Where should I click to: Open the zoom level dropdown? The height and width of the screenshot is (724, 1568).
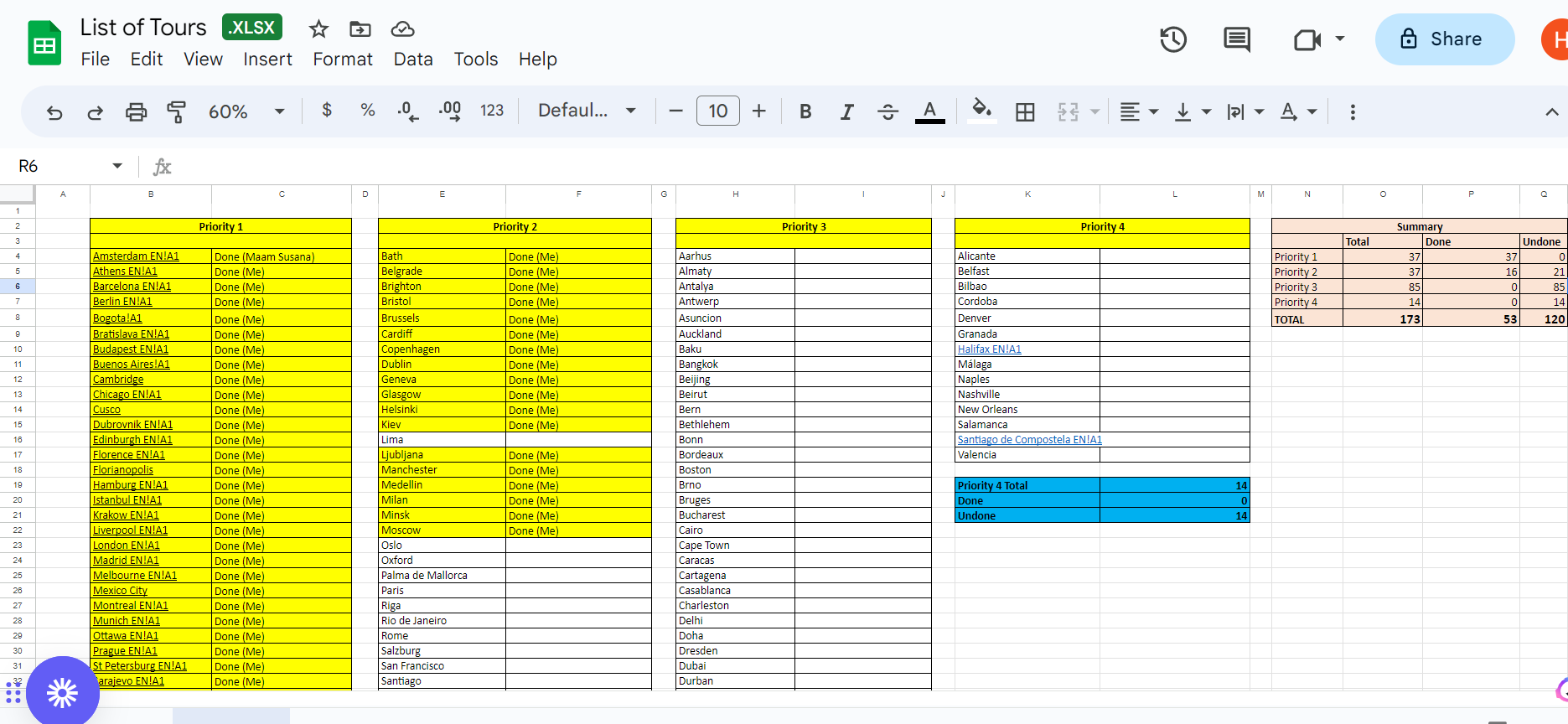pyautogui.click(x=246, y=111)
